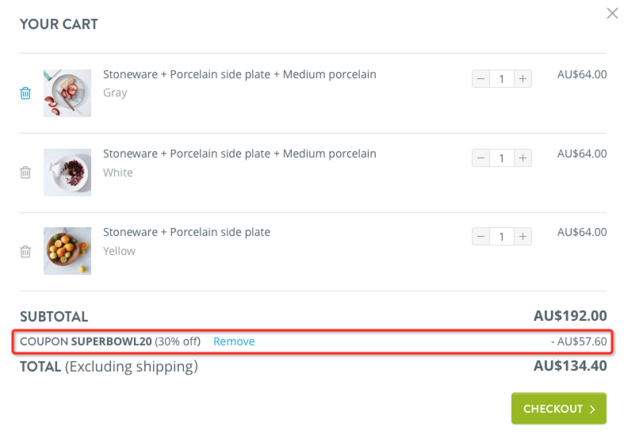Decrease quantity of the Gray plate set
This screenshot has width=638, height=436.
[x=481, y=79]
